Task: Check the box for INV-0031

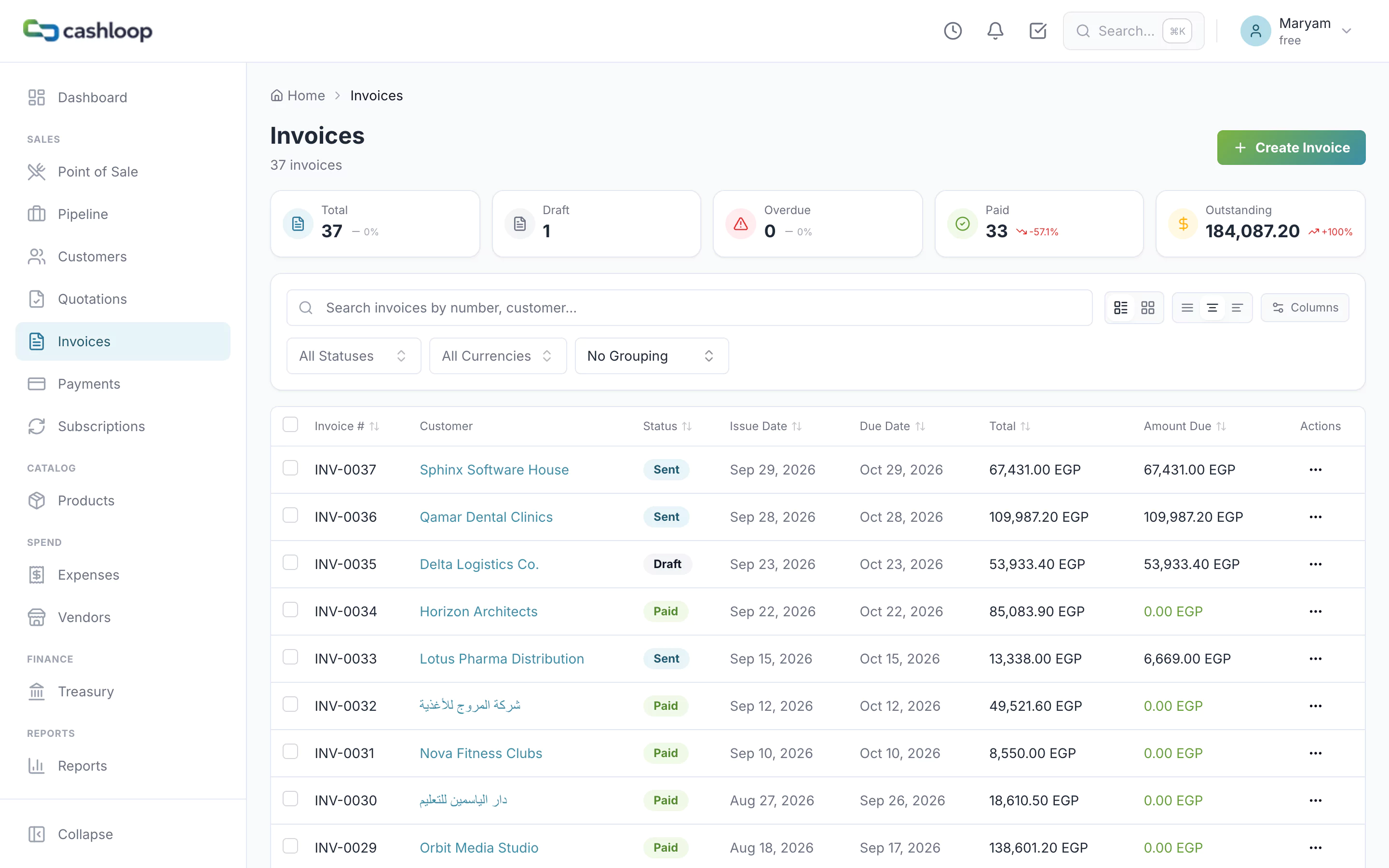Action: click(x=290, y=751)
